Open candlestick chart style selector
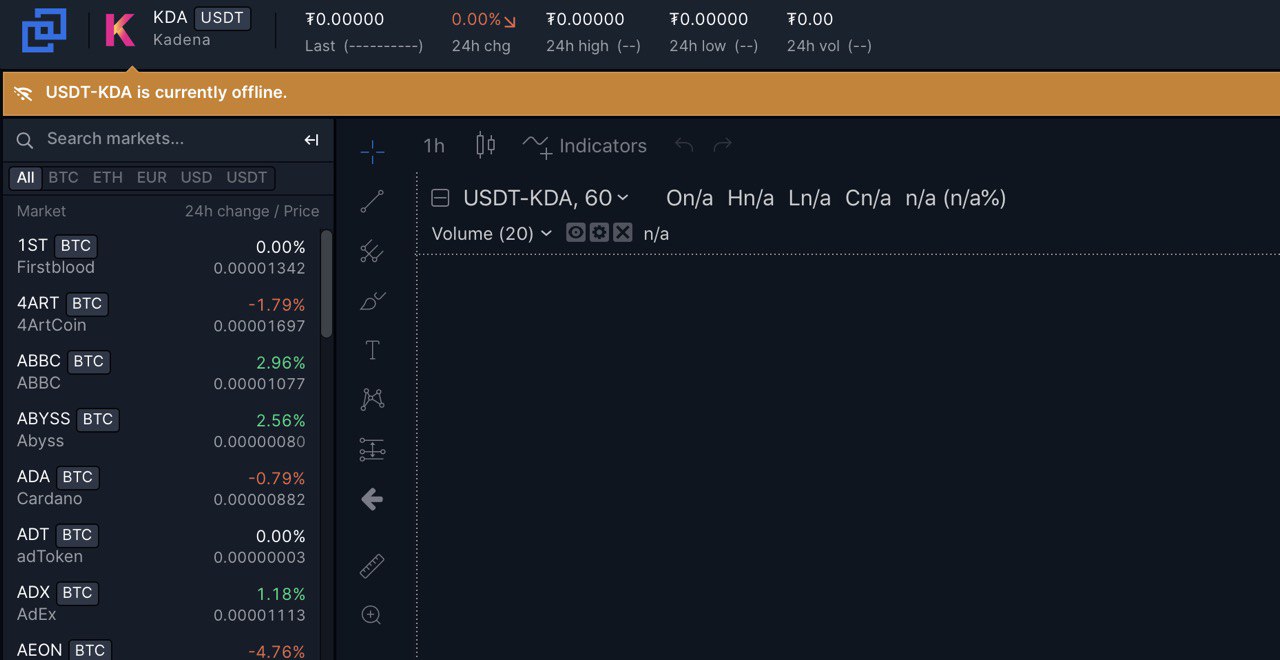Viewport: 1280px width, 660px height. coord(485,145)
